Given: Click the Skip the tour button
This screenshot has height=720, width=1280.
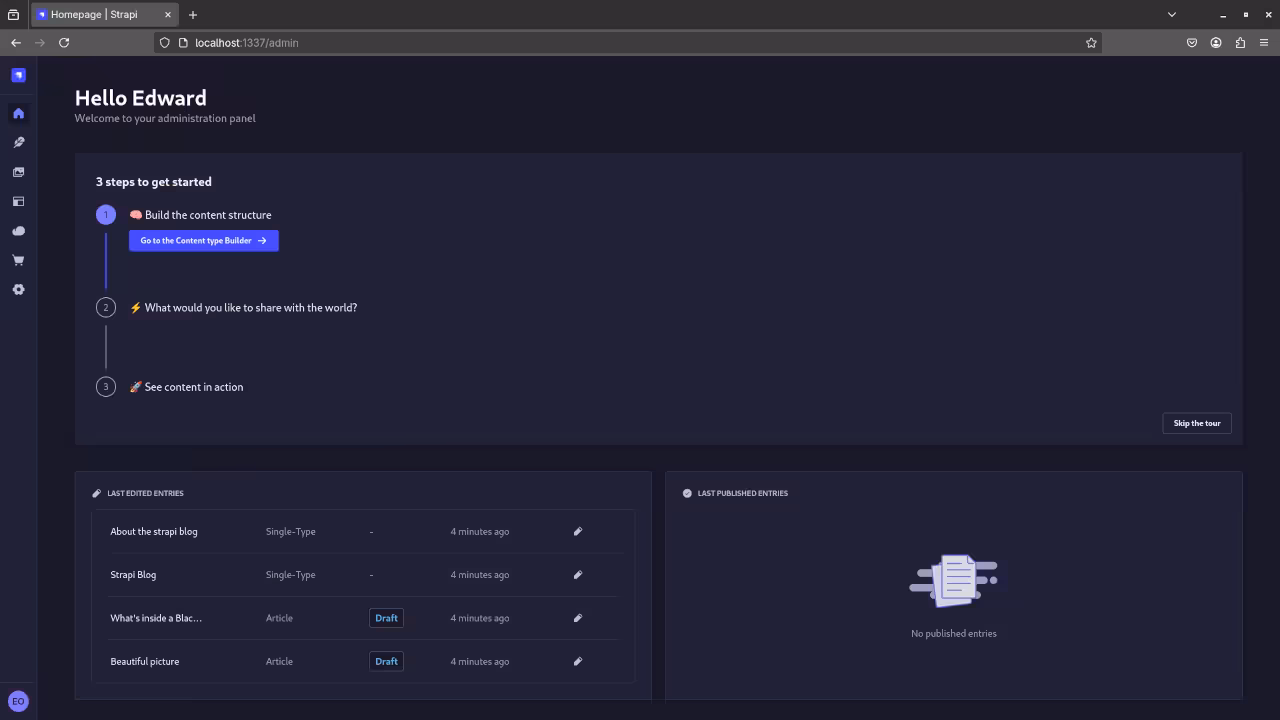Looking at the screenshot, I should pos(1196,423).
